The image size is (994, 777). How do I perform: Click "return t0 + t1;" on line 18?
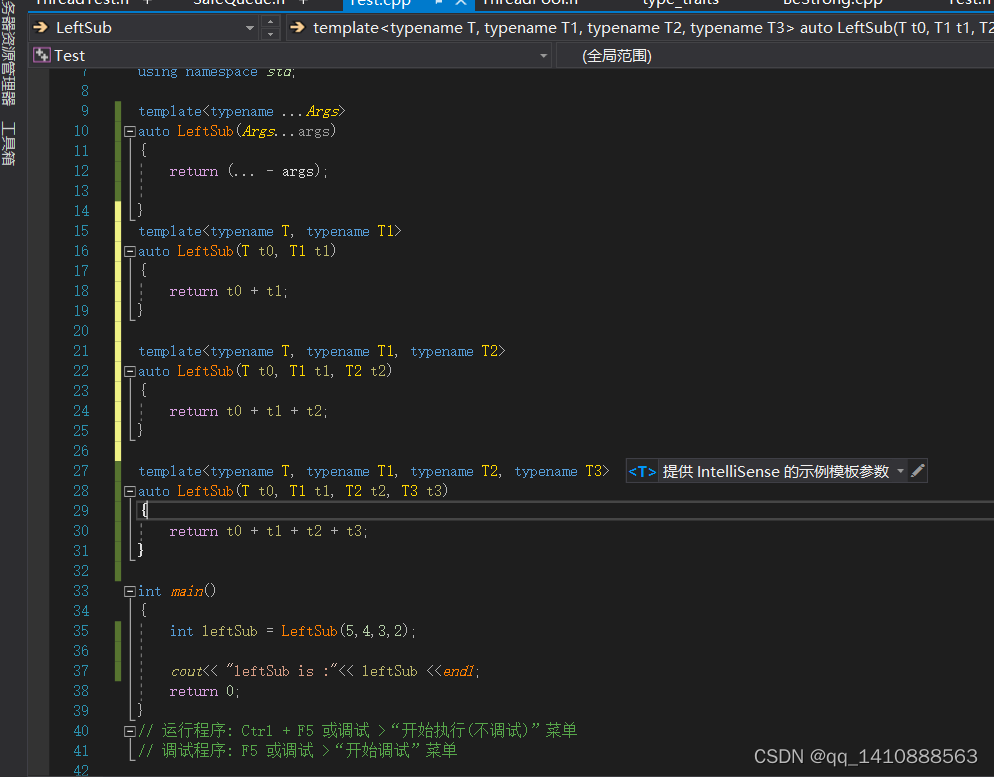coord(228,292)
